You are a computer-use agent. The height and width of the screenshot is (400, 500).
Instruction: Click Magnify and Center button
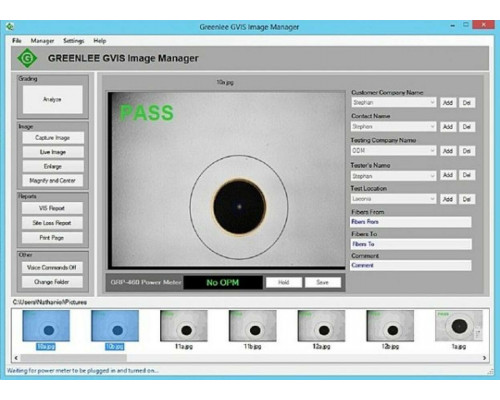tap(53, 180)
